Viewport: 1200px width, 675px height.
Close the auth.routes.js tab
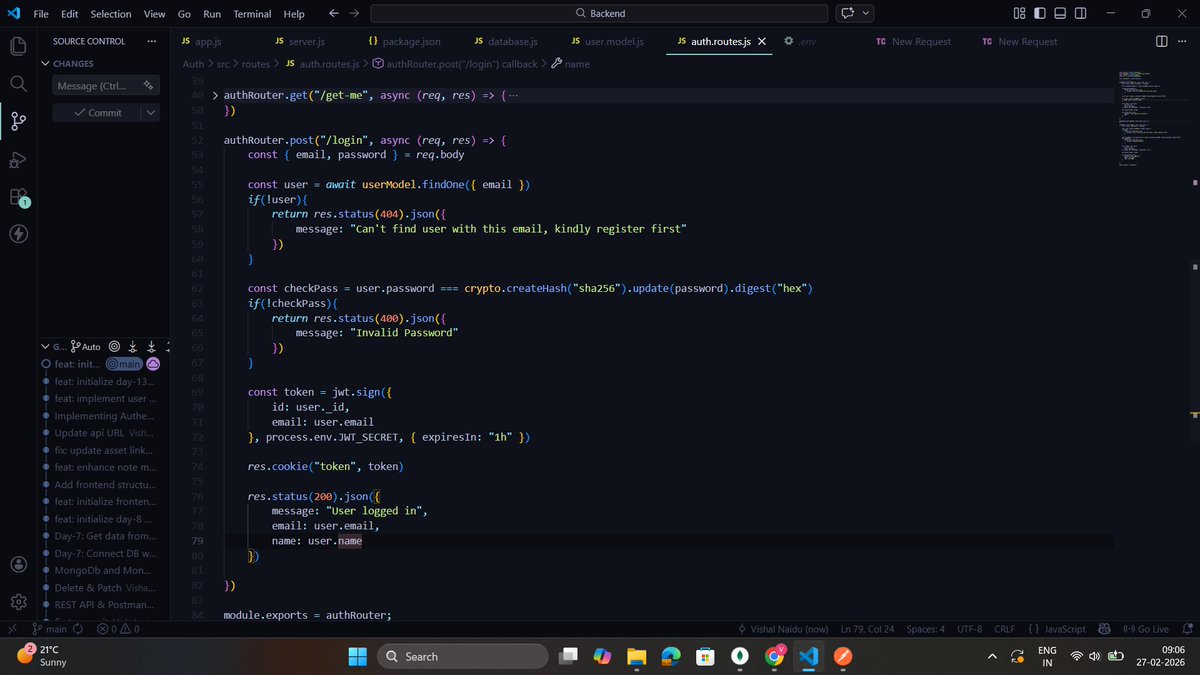(x=762, y=42)
